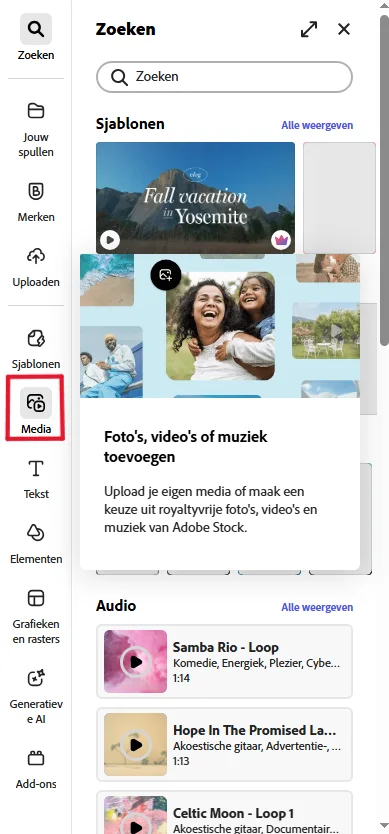The width and height of the screenshot is (389, 834).
Task: Open the gray placeholder template beside Yosemite
Action: (340, 197)
